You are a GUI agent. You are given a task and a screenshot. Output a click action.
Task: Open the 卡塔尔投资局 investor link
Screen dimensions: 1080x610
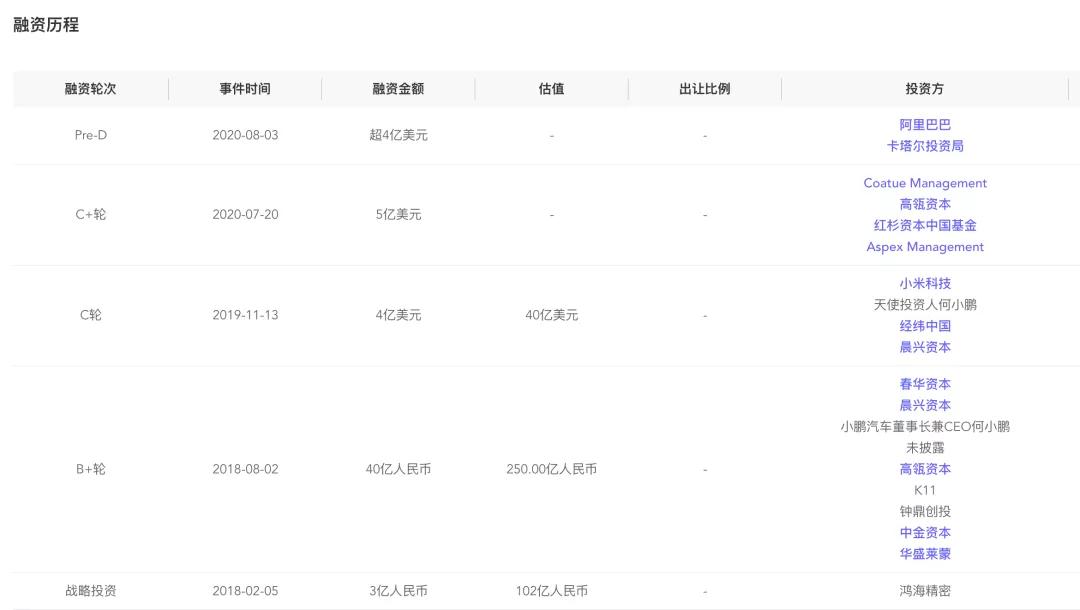tap(925, 146)
